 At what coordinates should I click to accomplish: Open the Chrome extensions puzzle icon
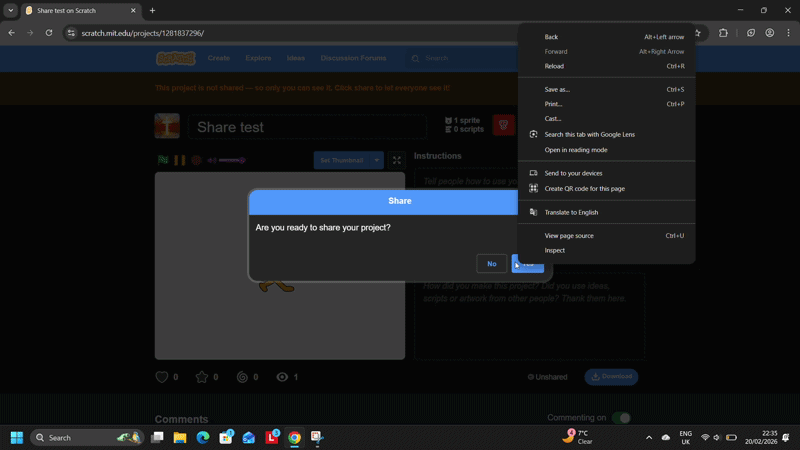723,33
